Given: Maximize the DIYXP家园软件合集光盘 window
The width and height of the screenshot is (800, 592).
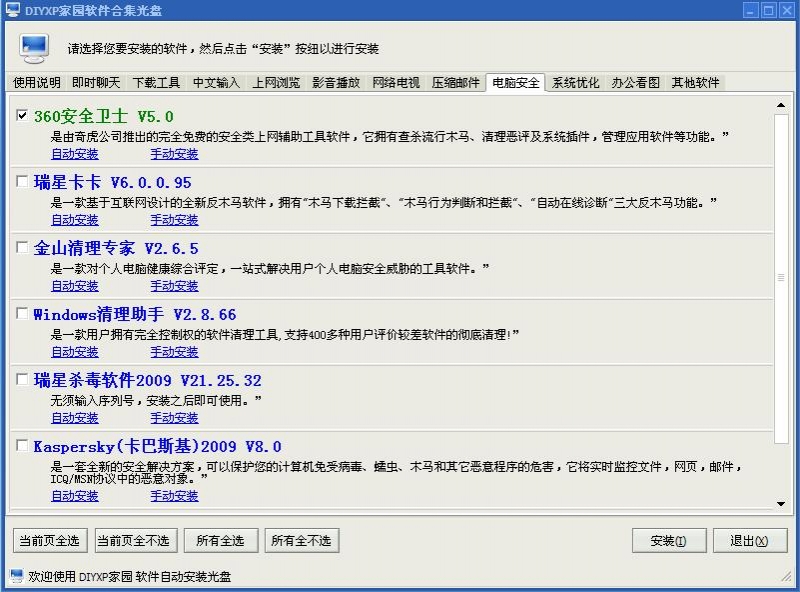Looking at the screenshot, I should point(769,10).
